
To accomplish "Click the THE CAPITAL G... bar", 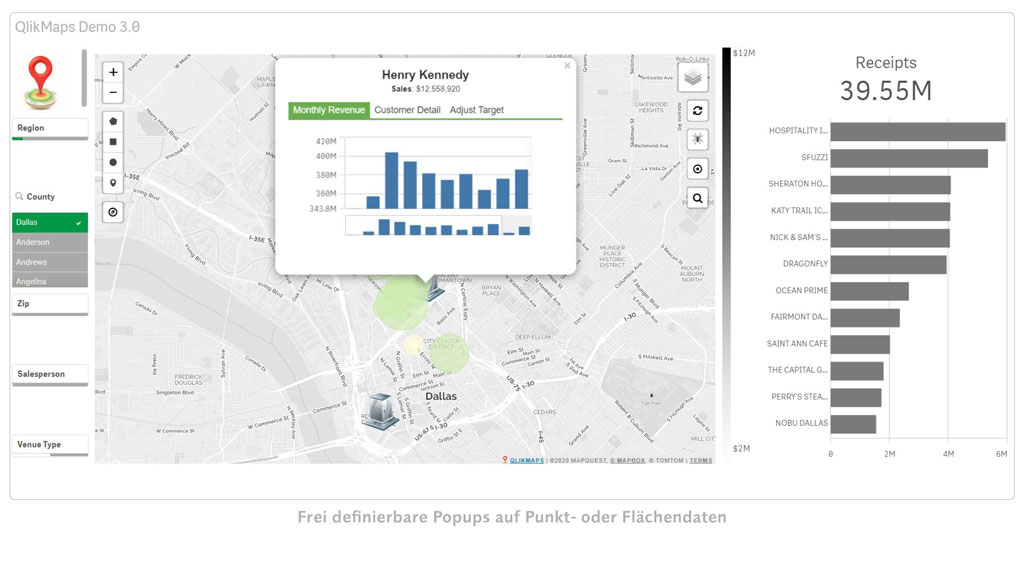I will (857, 371).
